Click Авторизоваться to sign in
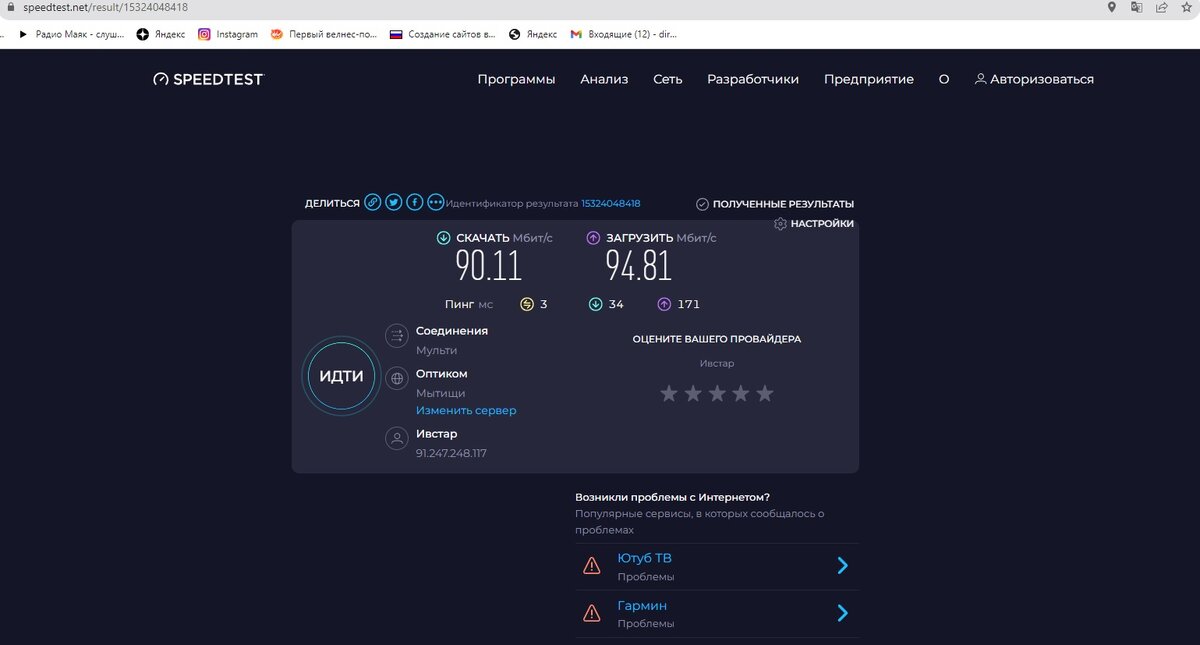This screenshot has width=1200, height=645. (x=1034, y=79)
